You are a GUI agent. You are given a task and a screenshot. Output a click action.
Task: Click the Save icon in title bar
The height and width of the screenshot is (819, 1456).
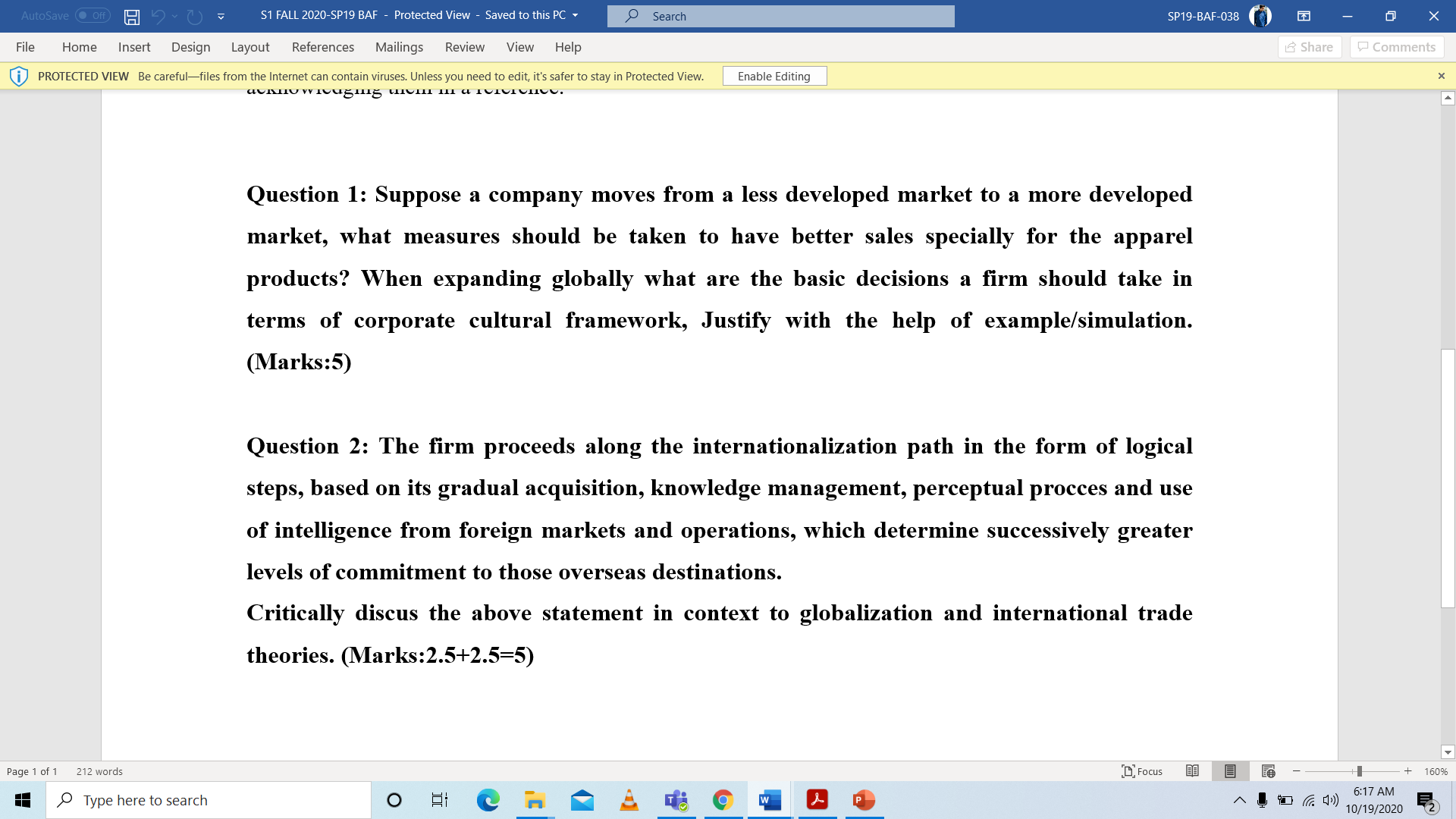[x=132, y=16]
